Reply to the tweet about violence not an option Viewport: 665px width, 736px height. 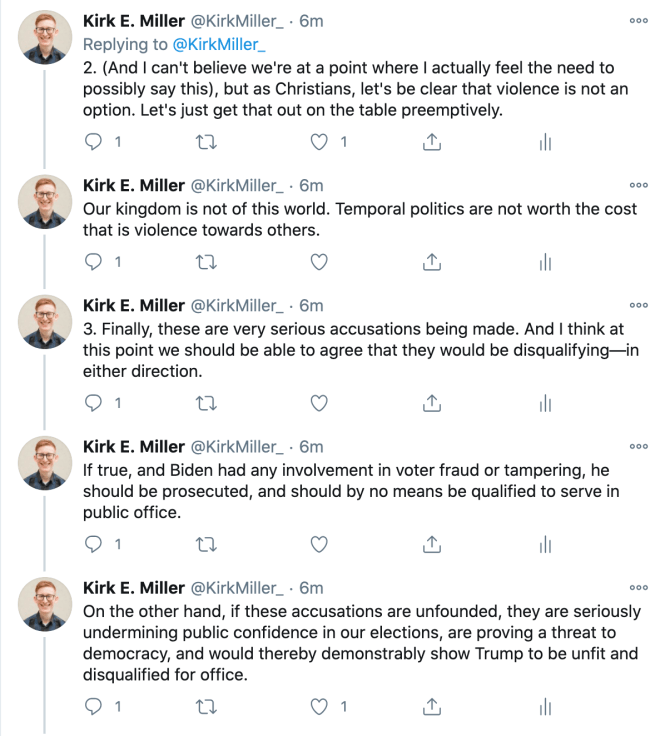coord(94,143)
